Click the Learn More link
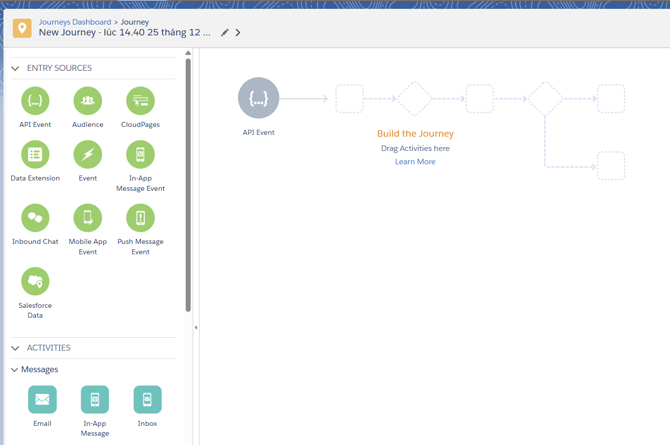 pos(415,161)
